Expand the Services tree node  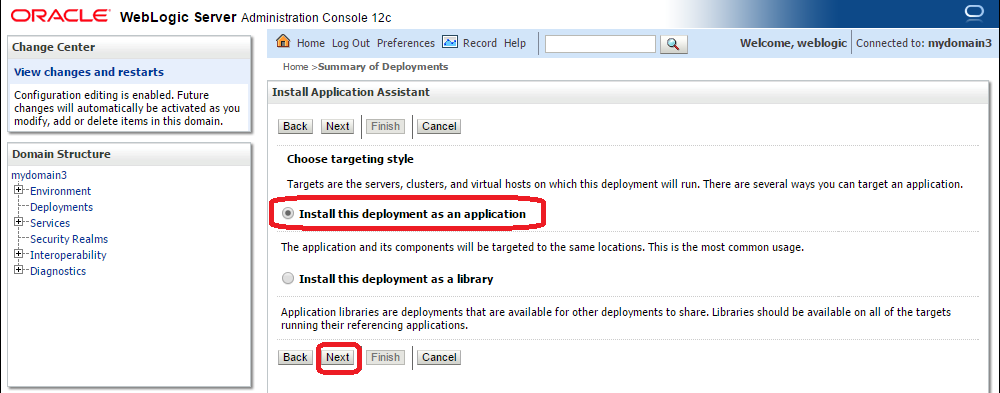click(x=18, y=222)
